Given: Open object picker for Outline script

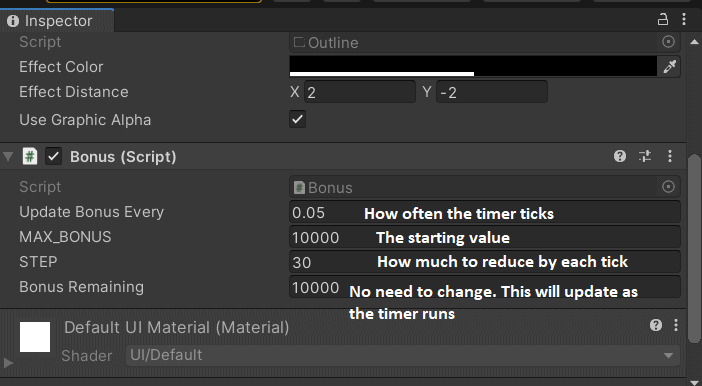Looking at the screenshot, I should pyautogui.click(x=668, y=42).
